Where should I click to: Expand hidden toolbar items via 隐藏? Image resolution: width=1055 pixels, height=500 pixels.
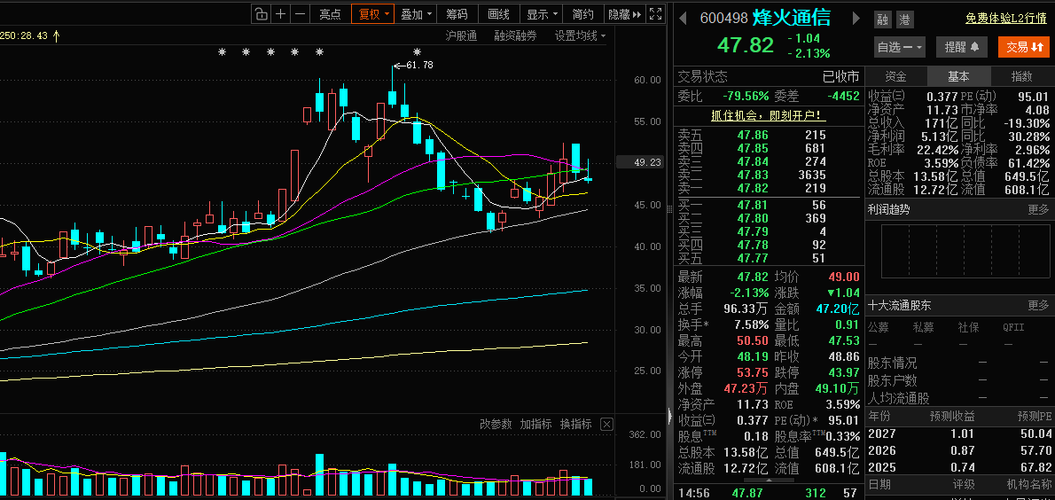625,13
